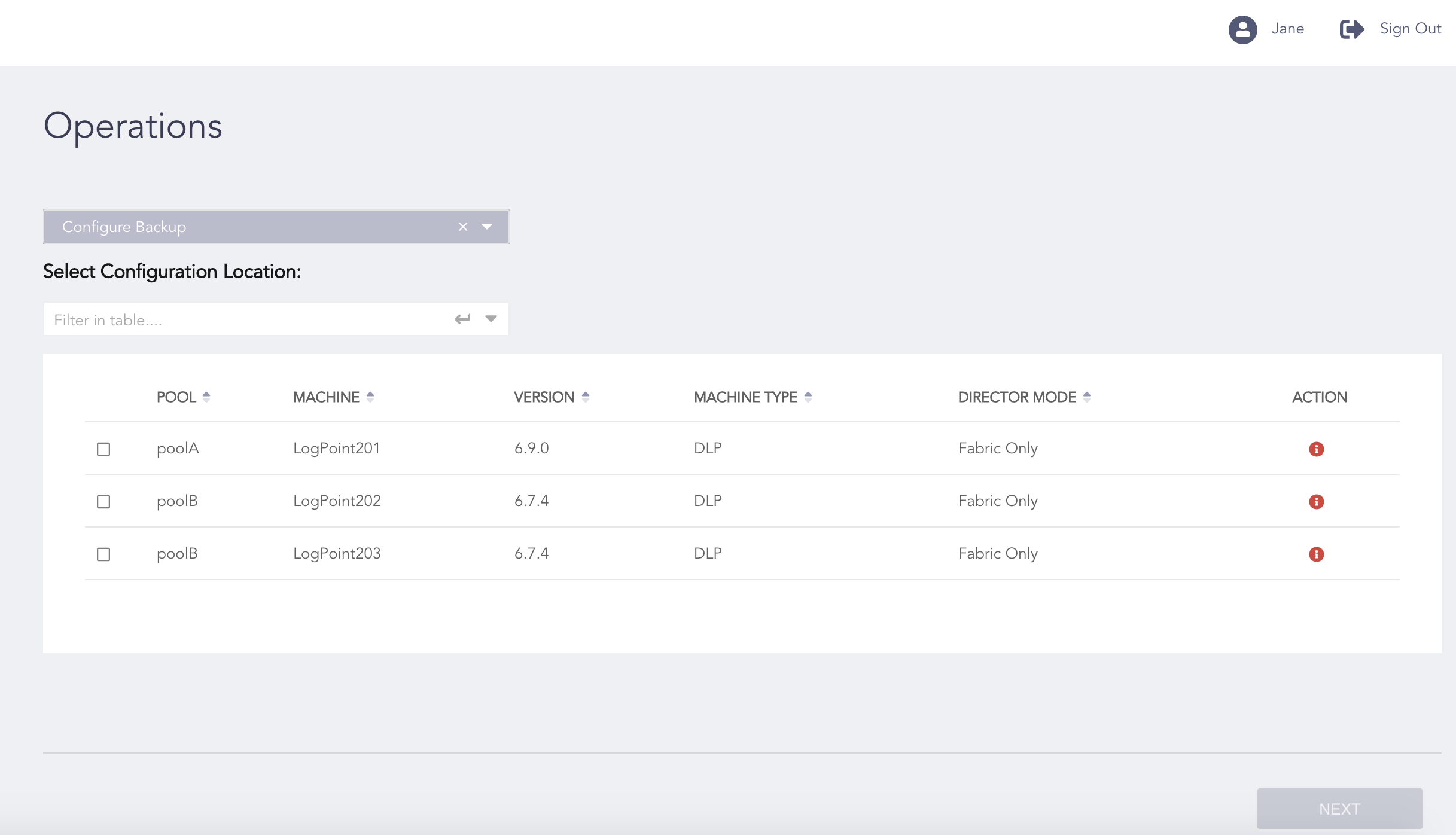Open the action info icon for LogPoint203
This screenshot has width=1456, height=835.
pyautogui.click(x=1317, y=554)
